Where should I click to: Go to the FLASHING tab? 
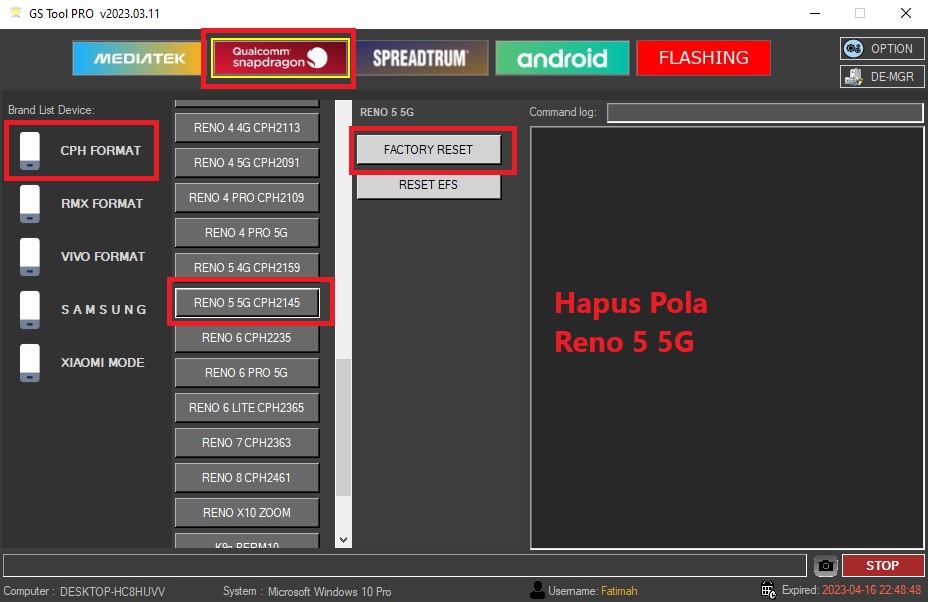point(703,58)
